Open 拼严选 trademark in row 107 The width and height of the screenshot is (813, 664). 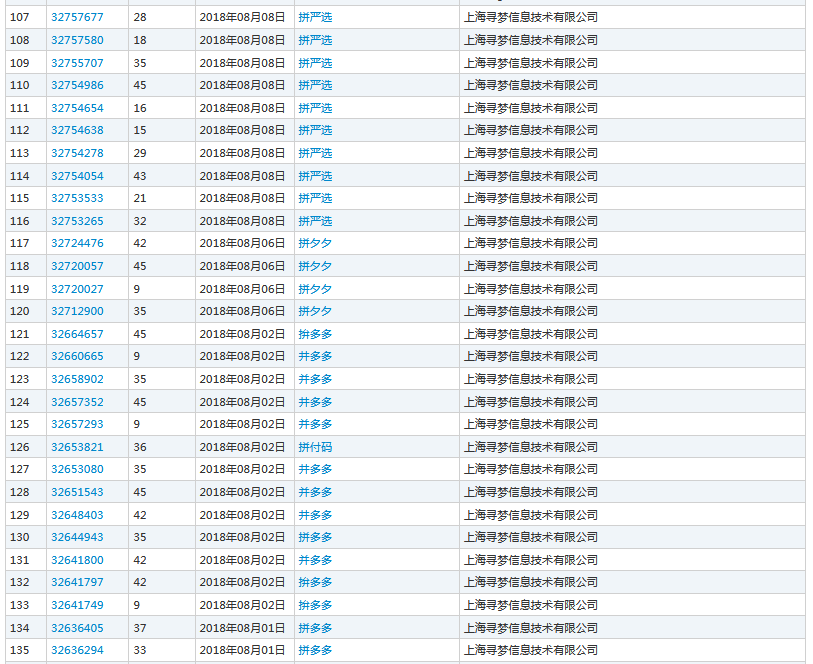315,17
